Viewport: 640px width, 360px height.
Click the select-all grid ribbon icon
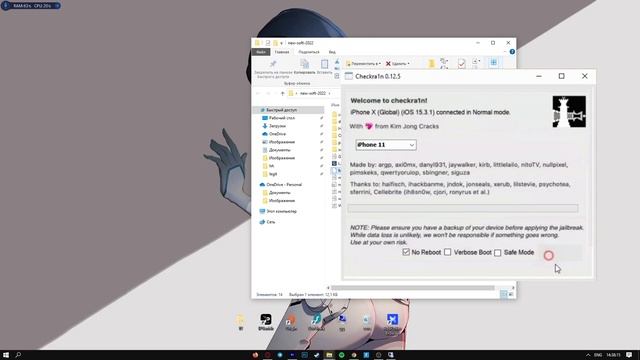click(493, 62)
